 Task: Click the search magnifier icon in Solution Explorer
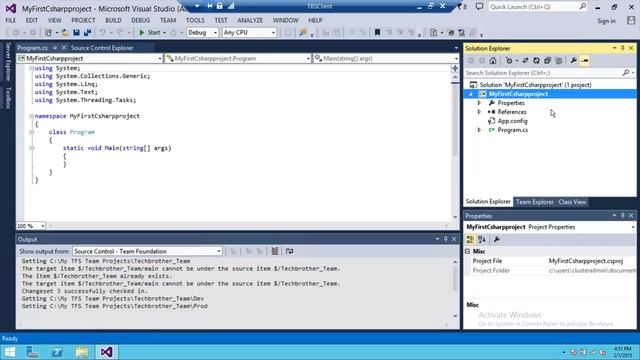(626, 73)
